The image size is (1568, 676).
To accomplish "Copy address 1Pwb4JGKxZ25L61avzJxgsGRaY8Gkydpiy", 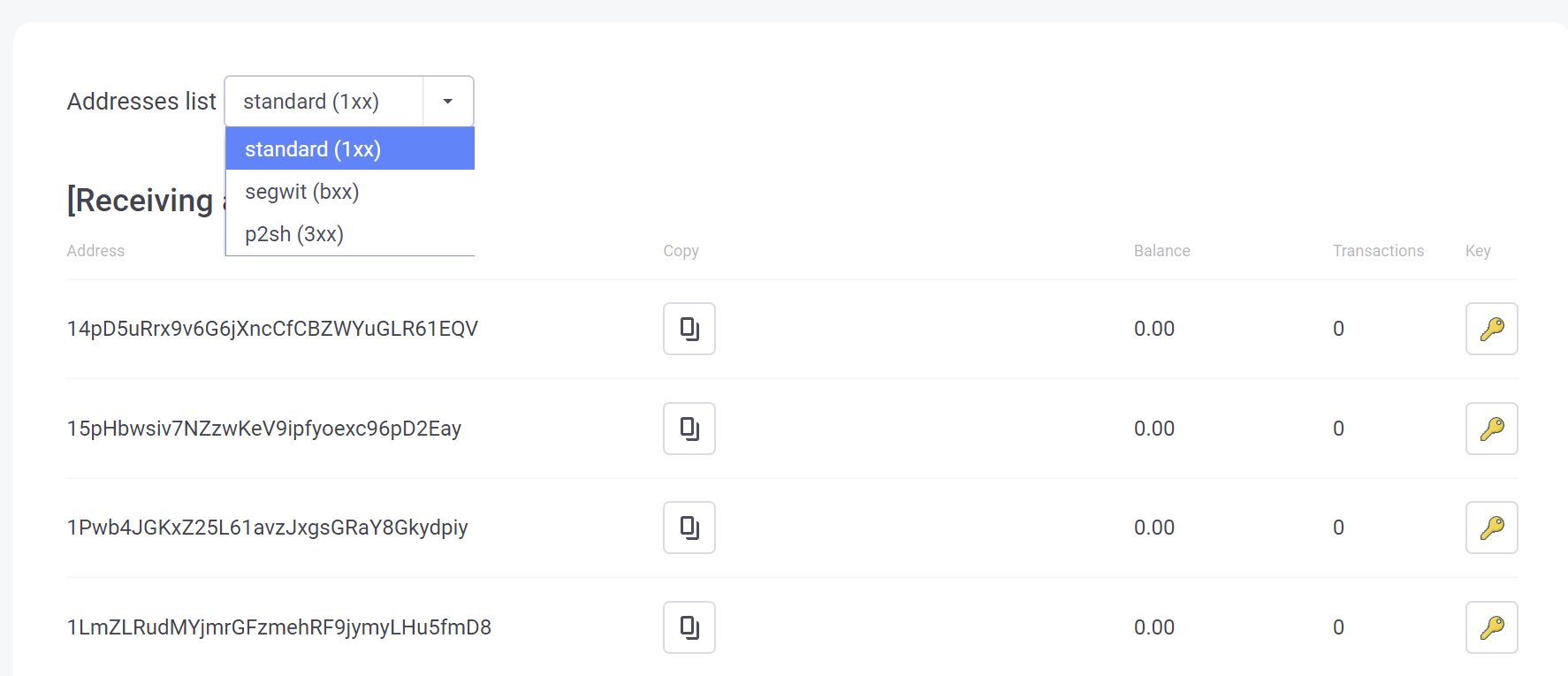I will click(689, 528).
